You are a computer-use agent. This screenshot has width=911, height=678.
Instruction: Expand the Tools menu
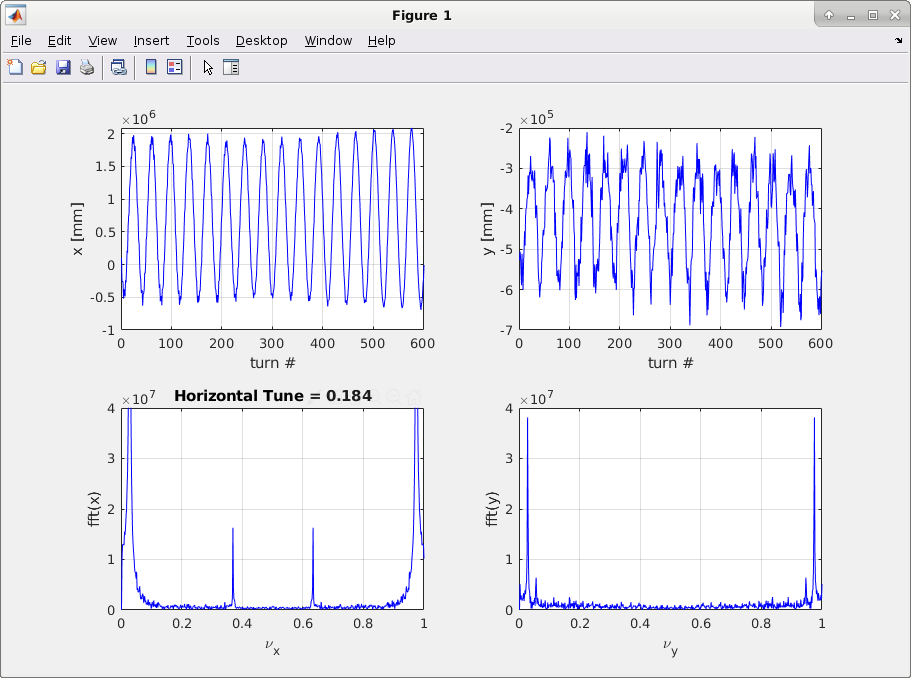click(x=203, y=41)
